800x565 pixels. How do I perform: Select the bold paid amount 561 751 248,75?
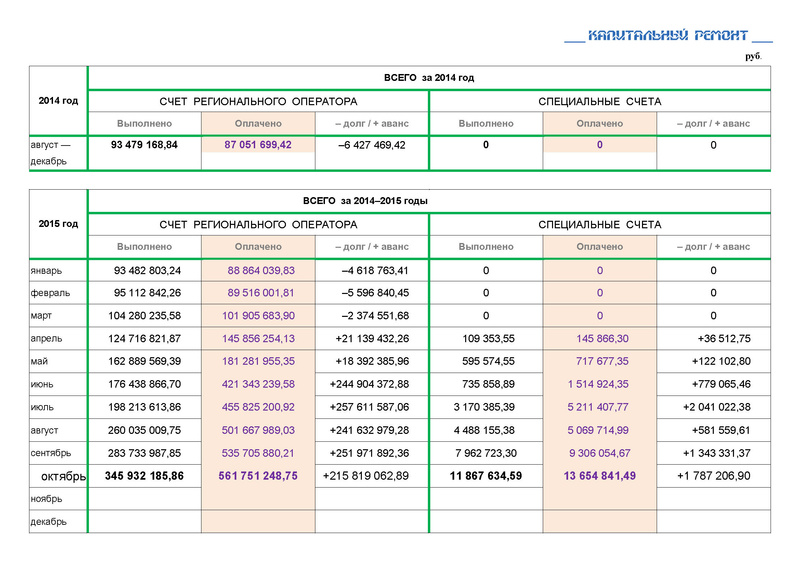[258, 477]
